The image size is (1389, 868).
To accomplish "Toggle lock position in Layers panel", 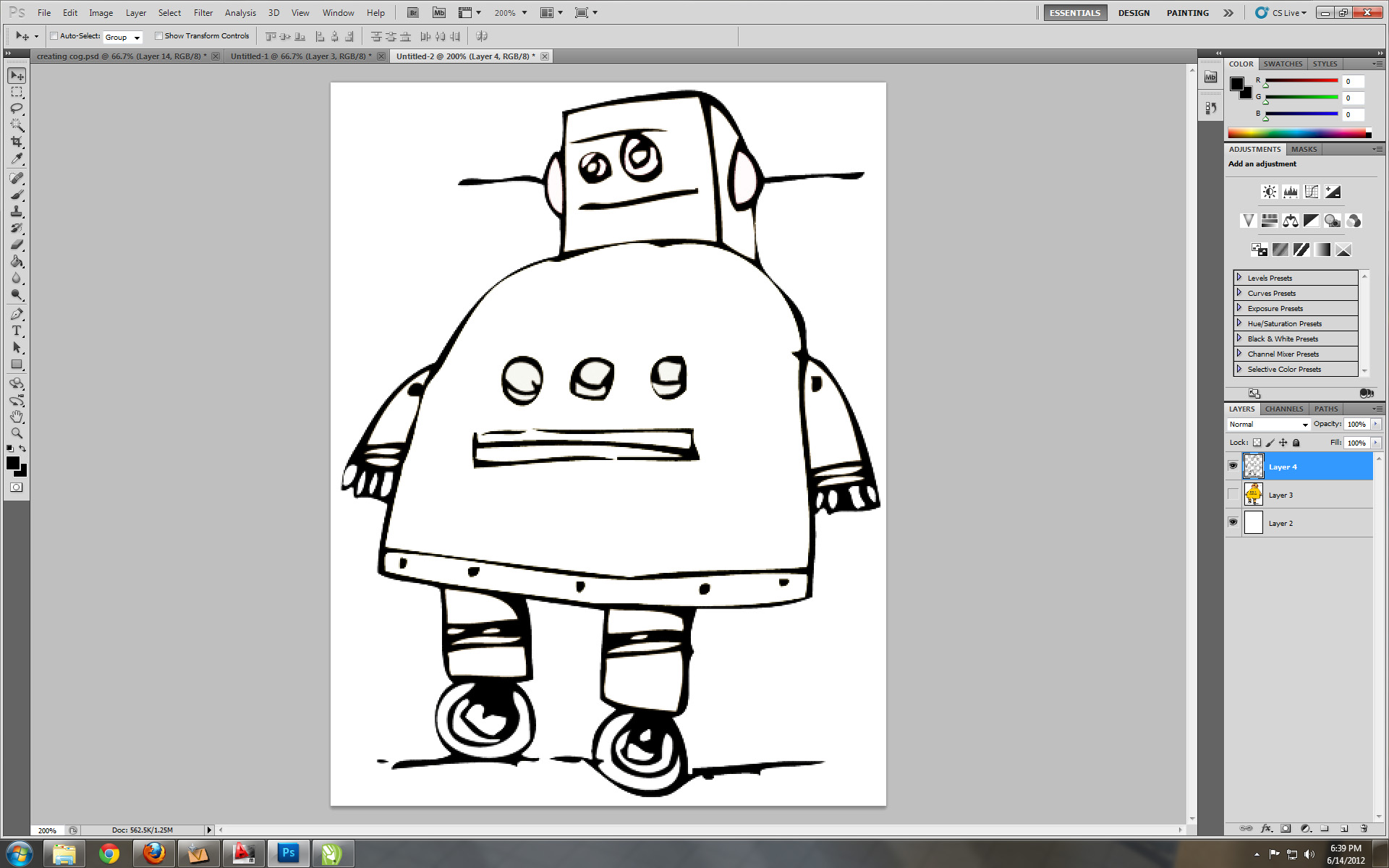I will (1283, 443).
